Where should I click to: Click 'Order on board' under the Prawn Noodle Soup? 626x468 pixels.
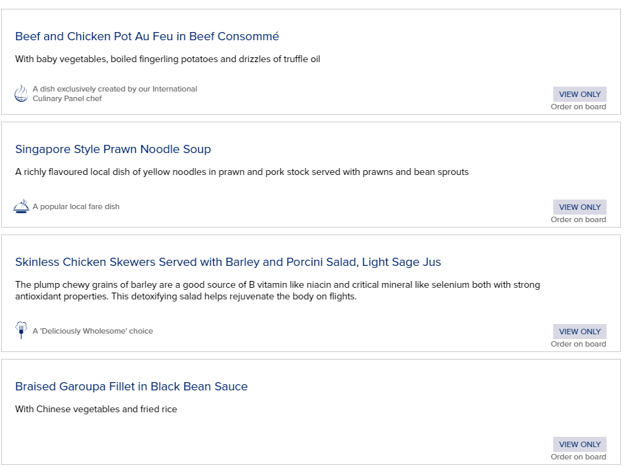(578, 220)
